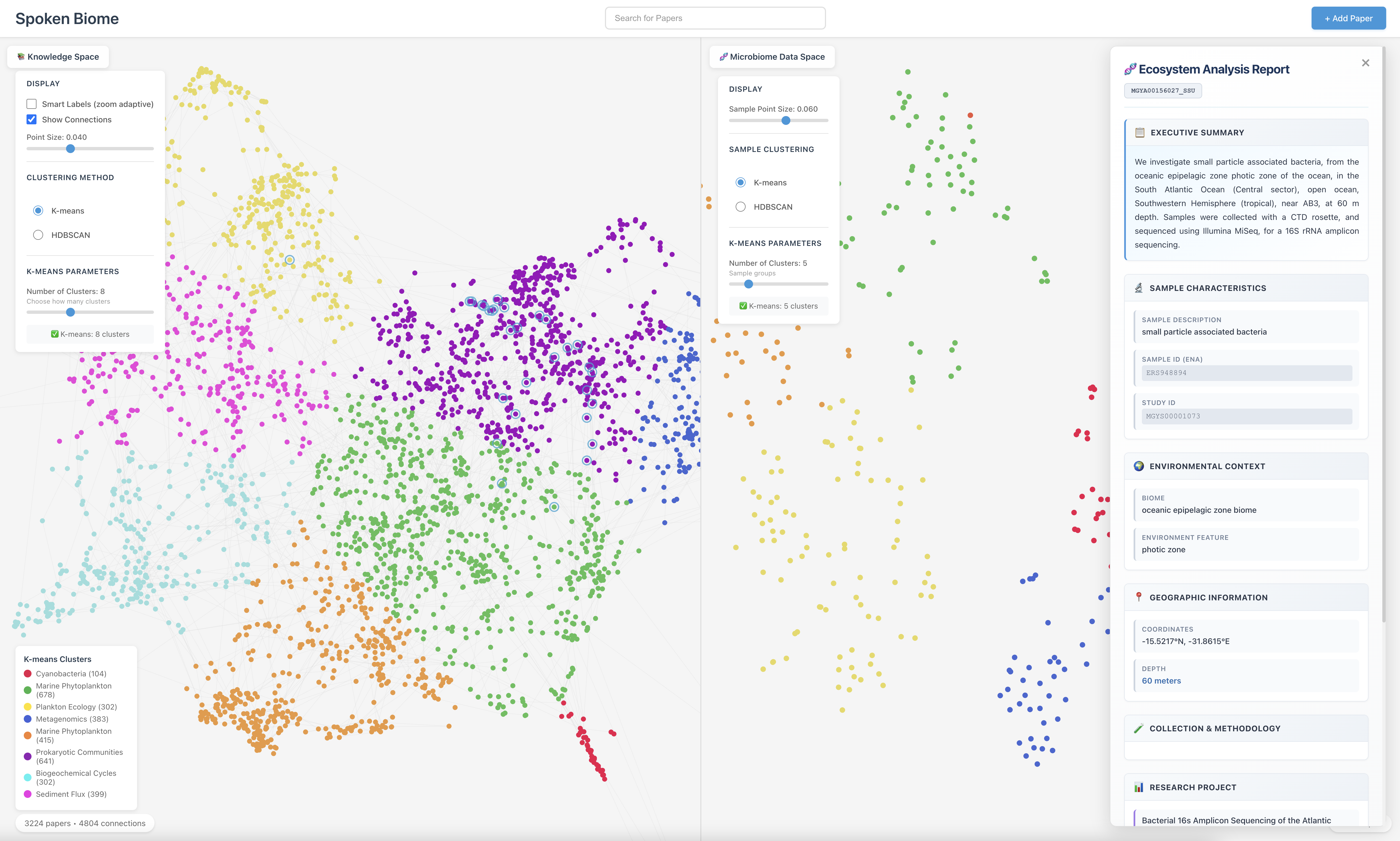Click the MGYA00156027_SSU accession chip
The width and height of the screenshot is (1400, 841).
click(1163, 91)
